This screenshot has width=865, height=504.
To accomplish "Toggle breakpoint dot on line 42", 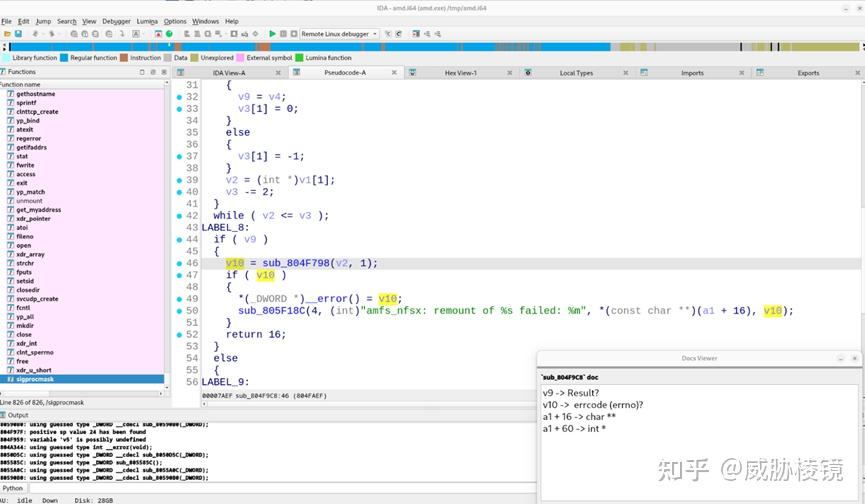I will coord(179,216).
